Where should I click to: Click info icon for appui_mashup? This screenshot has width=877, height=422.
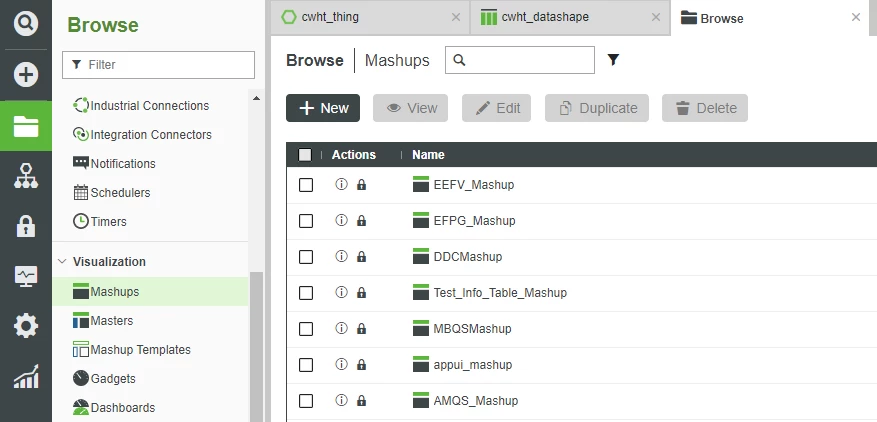click(341, 364)
